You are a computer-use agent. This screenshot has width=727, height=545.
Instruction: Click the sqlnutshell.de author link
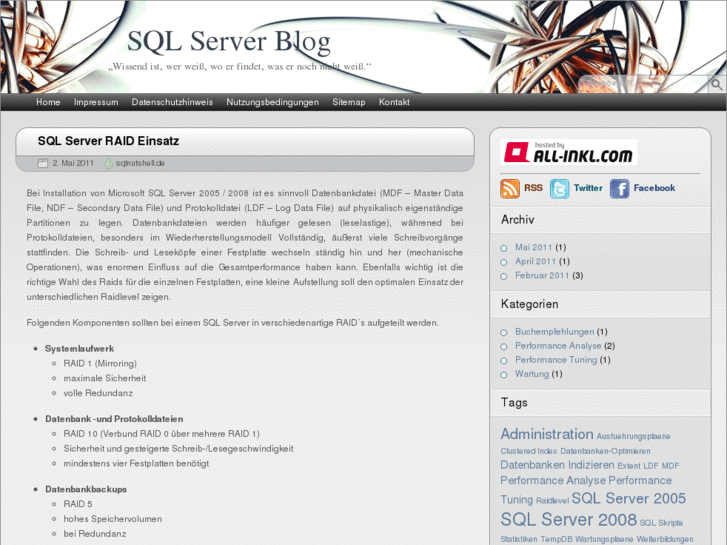(140, 163)
